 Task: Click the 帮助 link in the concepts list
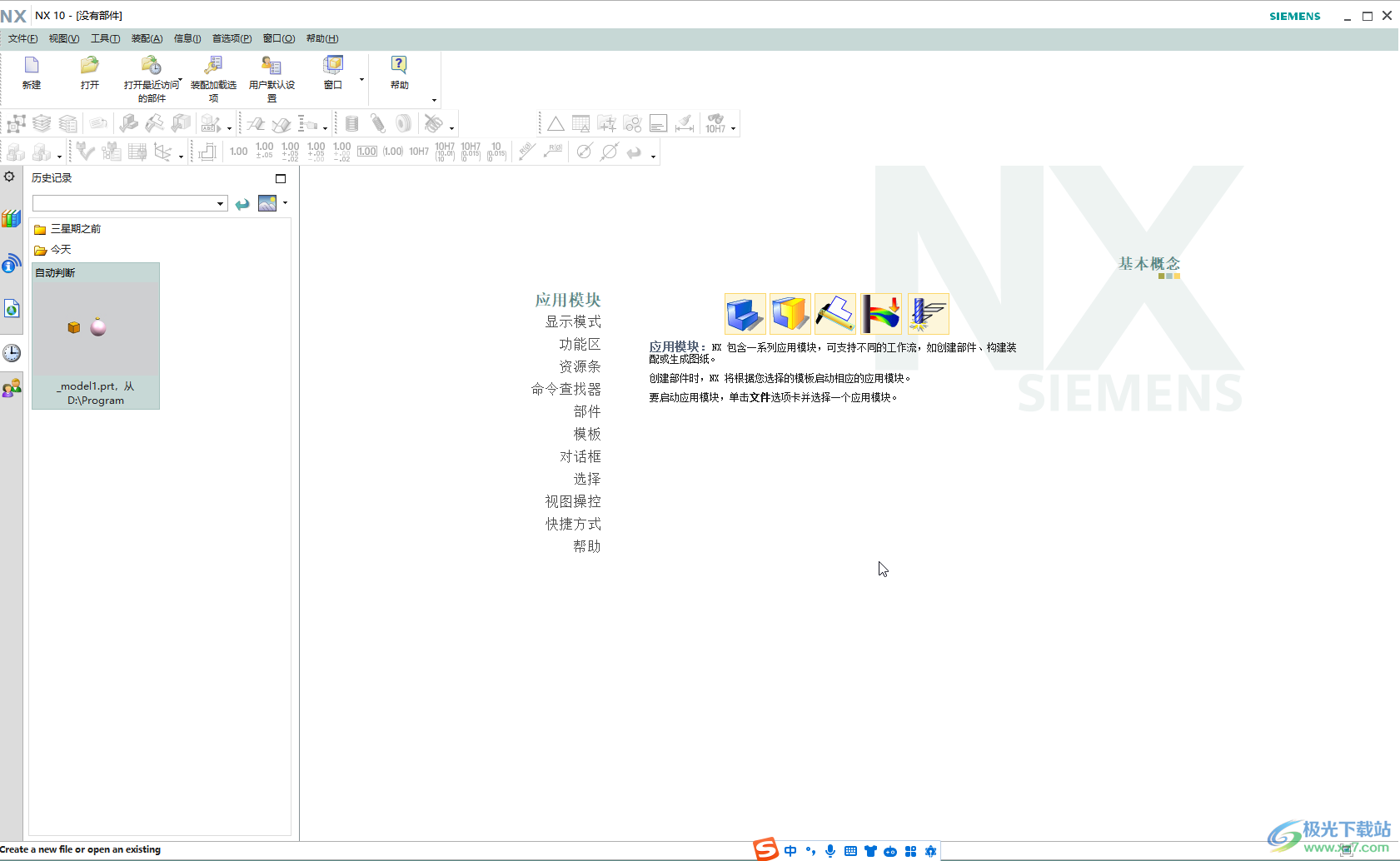tap(587, 546)
